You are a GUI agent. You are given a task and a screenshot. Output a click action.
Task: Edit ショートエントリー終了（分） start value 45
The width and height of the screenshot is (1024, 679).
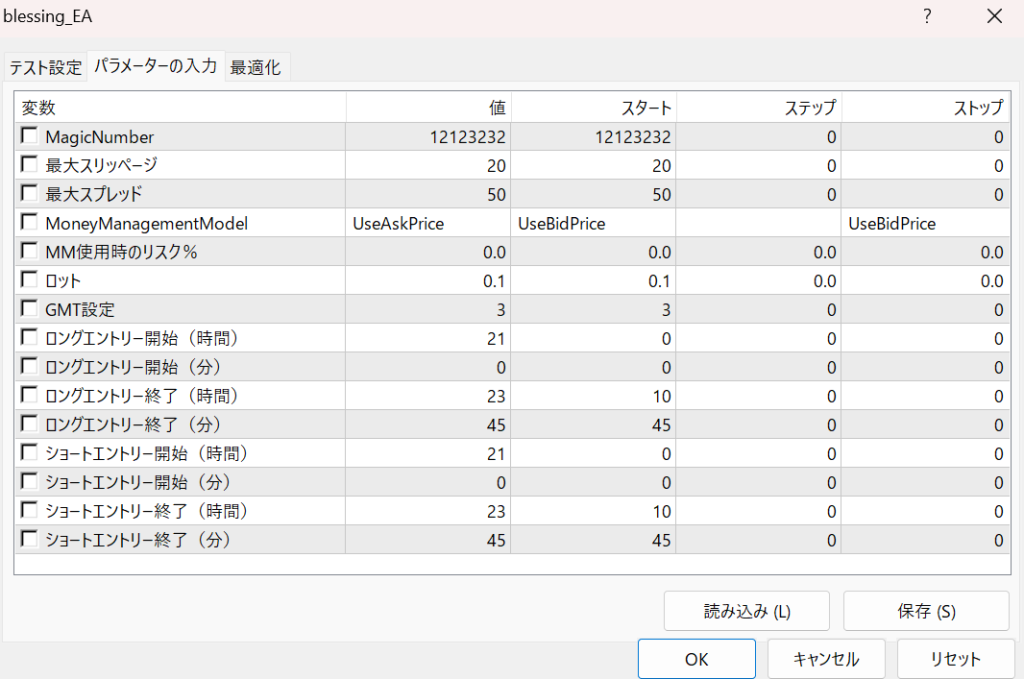tap(593, 540)
